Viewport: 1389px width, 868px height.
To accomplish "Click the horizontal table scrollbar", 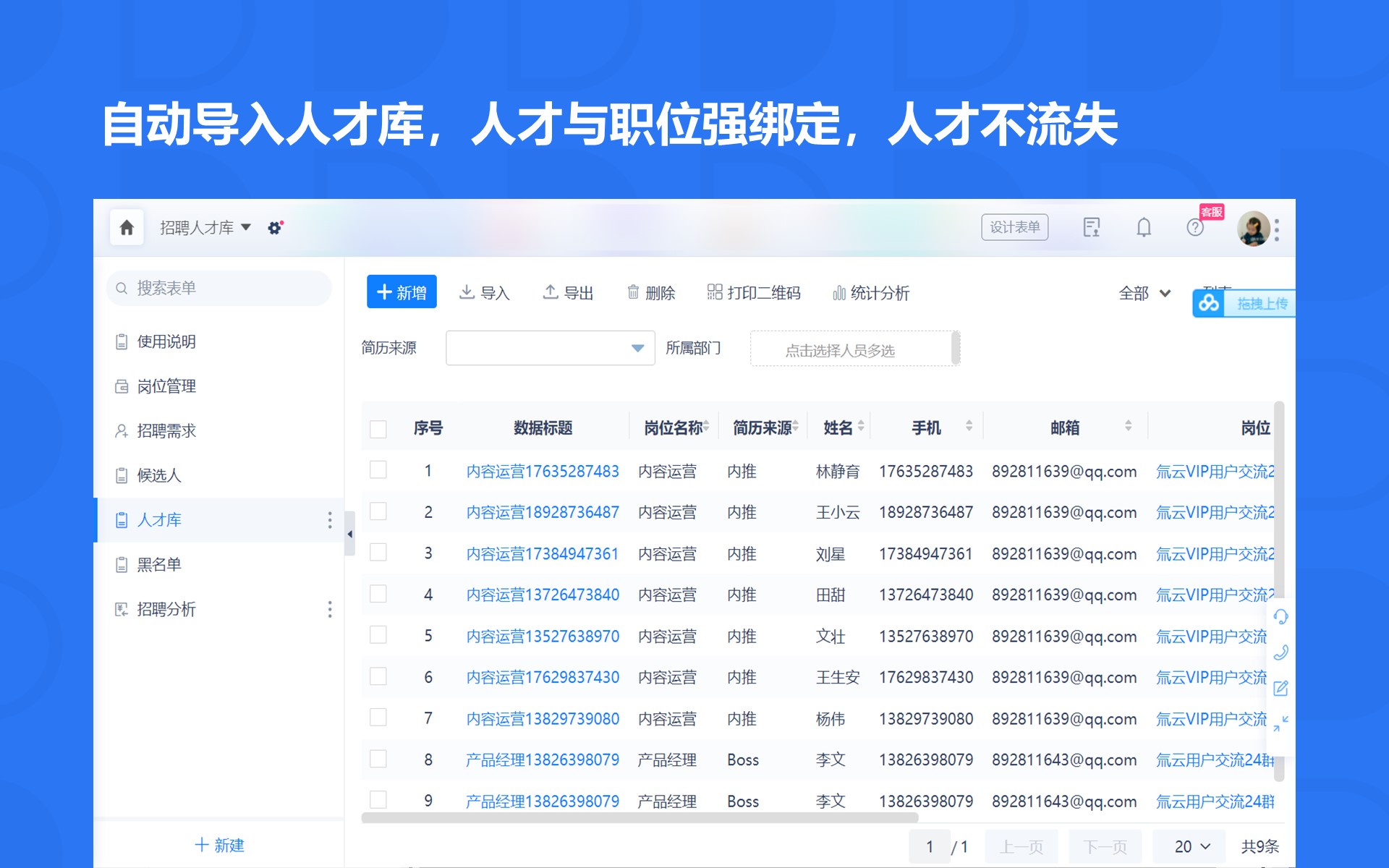I will [x=640, y=818].
